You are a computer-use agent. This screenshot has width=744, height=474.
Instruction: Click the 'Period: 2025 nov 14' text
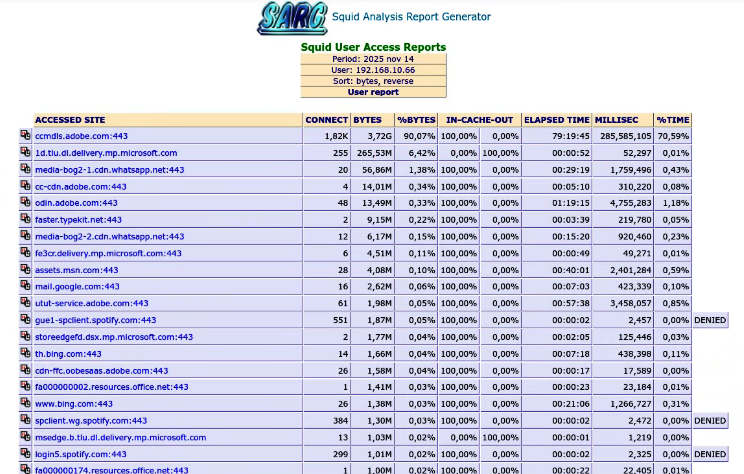coord(373,59)
